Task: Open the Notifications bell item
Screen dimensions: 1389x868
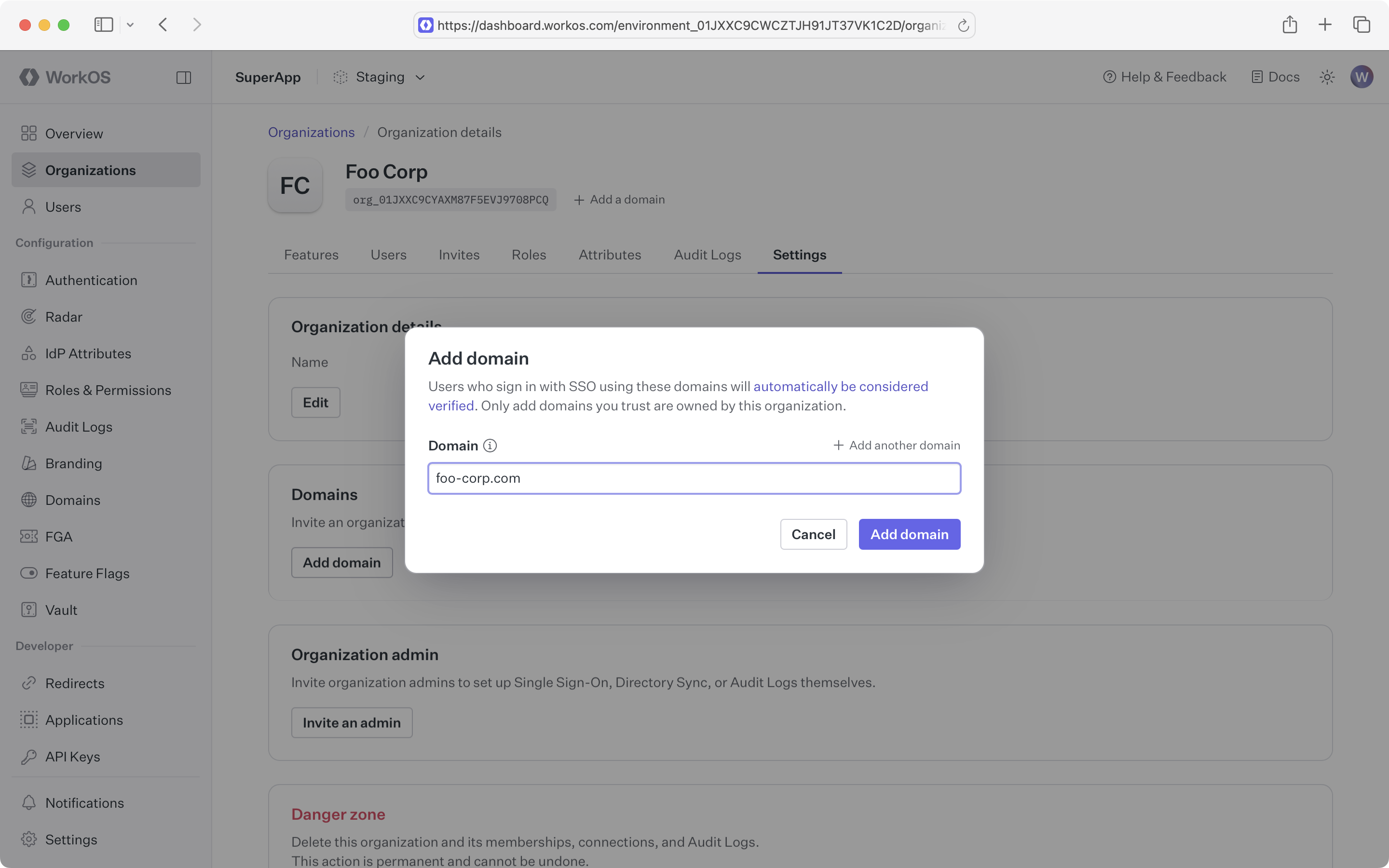Action: point(84,802)
